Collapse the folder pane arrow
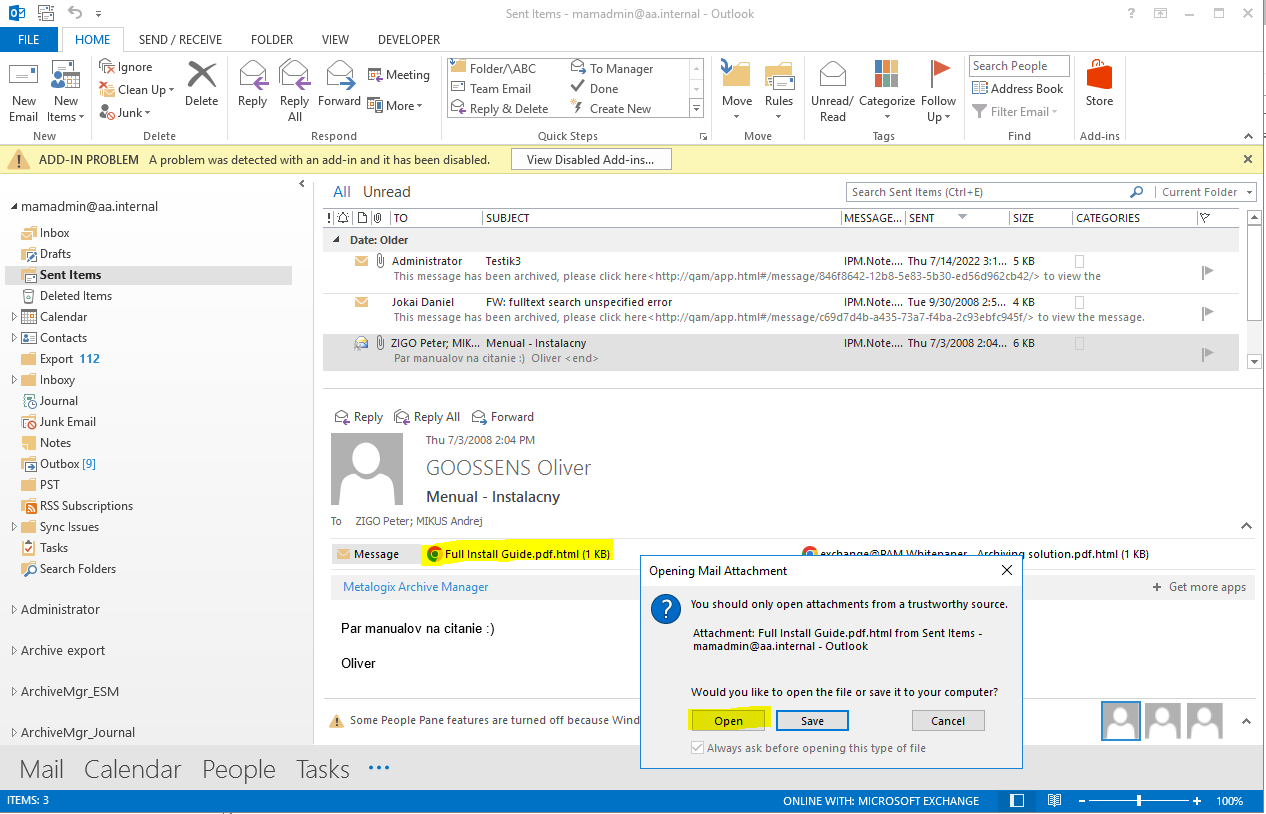Screen dimensions: 1266x814 click(302, 184)
